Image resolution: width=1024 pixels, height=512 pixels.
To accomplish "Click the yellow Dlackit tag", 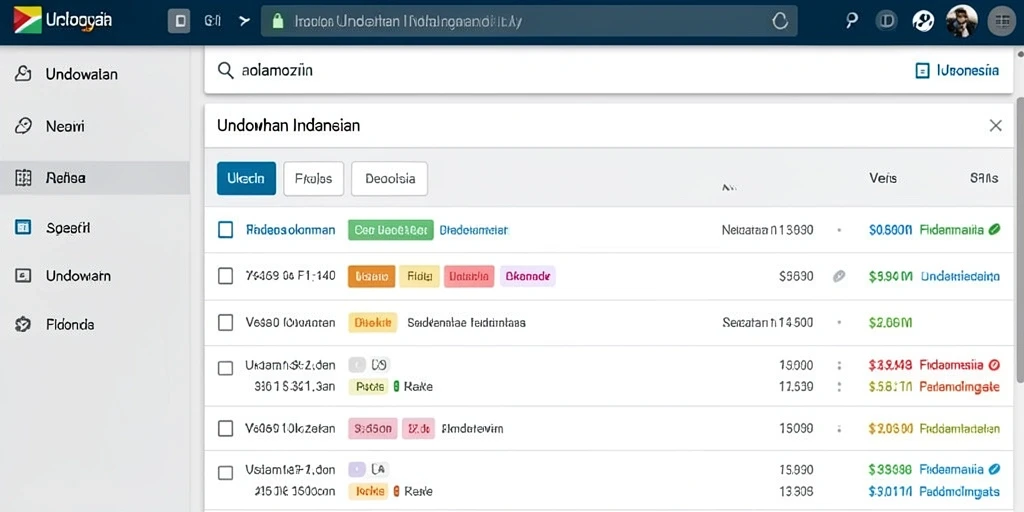I will pos(372,322).
